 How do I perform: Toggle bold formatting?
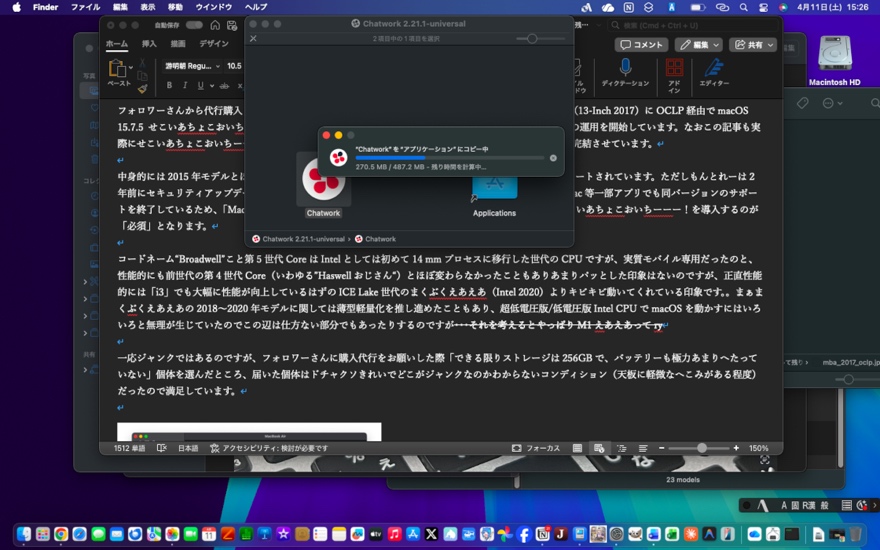click(x=169, y=86)
